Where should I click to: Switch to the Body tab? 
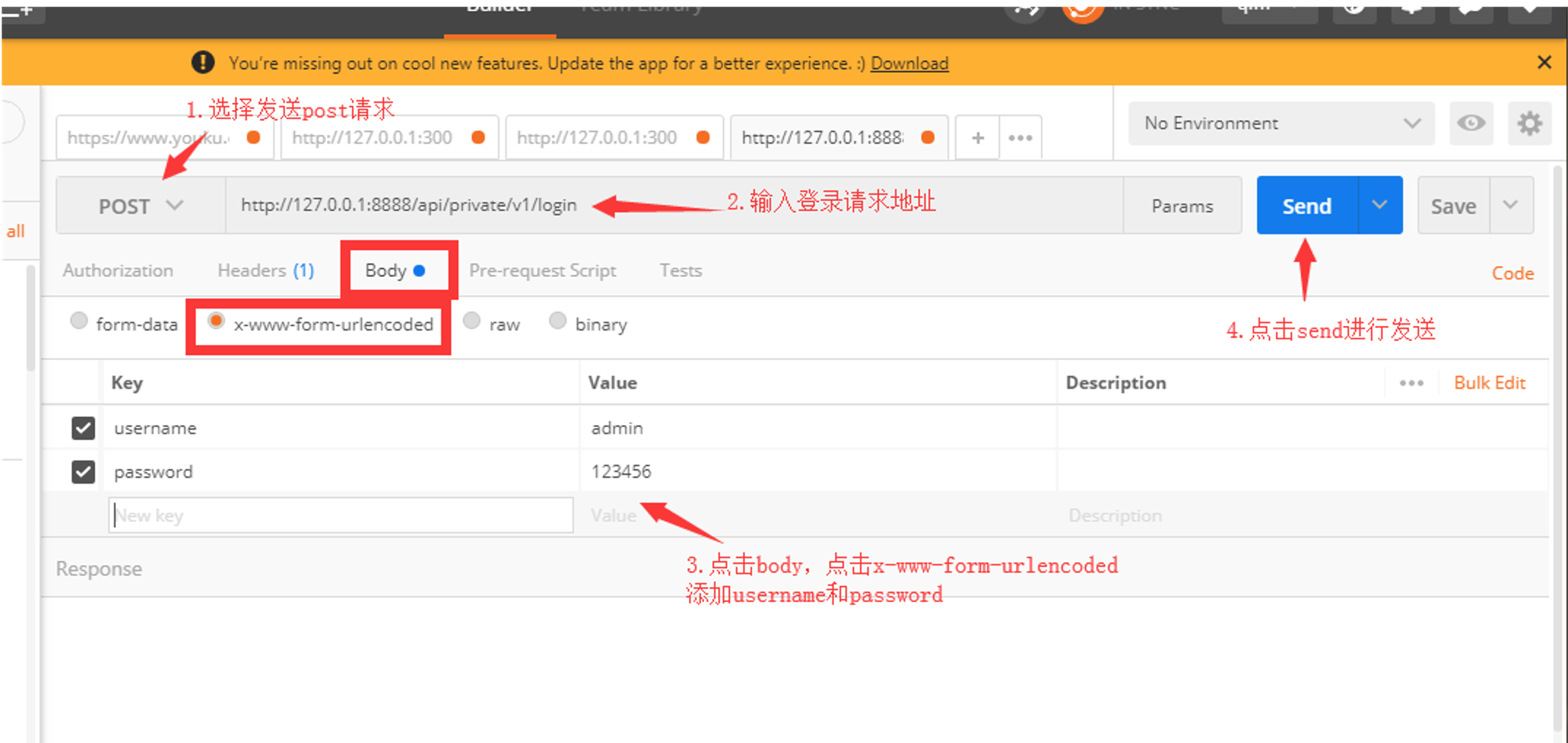point(395,270)
